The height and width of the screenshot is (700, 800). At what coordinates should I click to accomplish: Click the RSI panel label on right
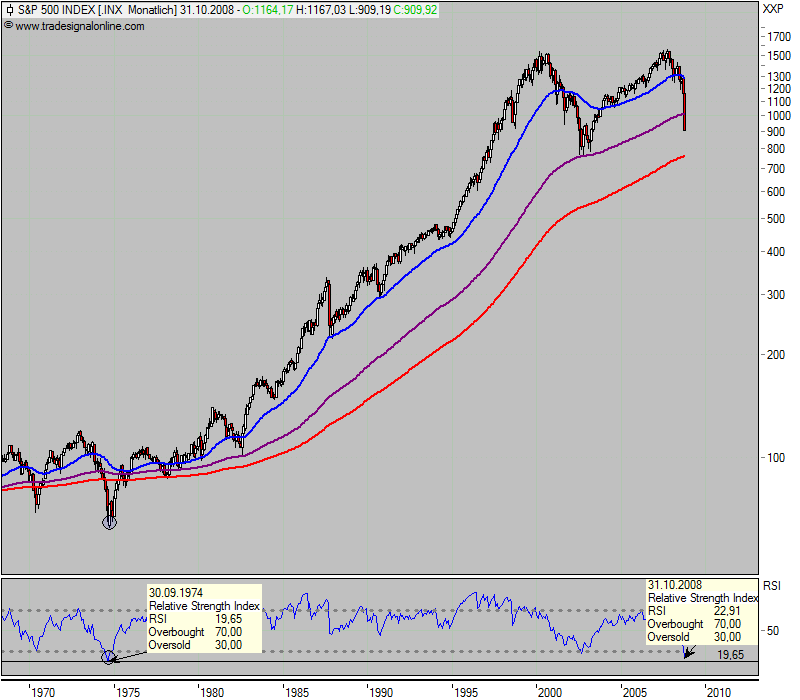[771, 586]
